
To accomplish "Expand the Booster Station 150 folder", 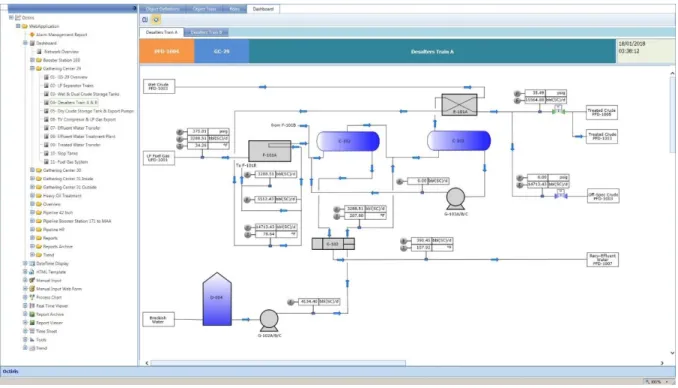I will click(32, 60).
